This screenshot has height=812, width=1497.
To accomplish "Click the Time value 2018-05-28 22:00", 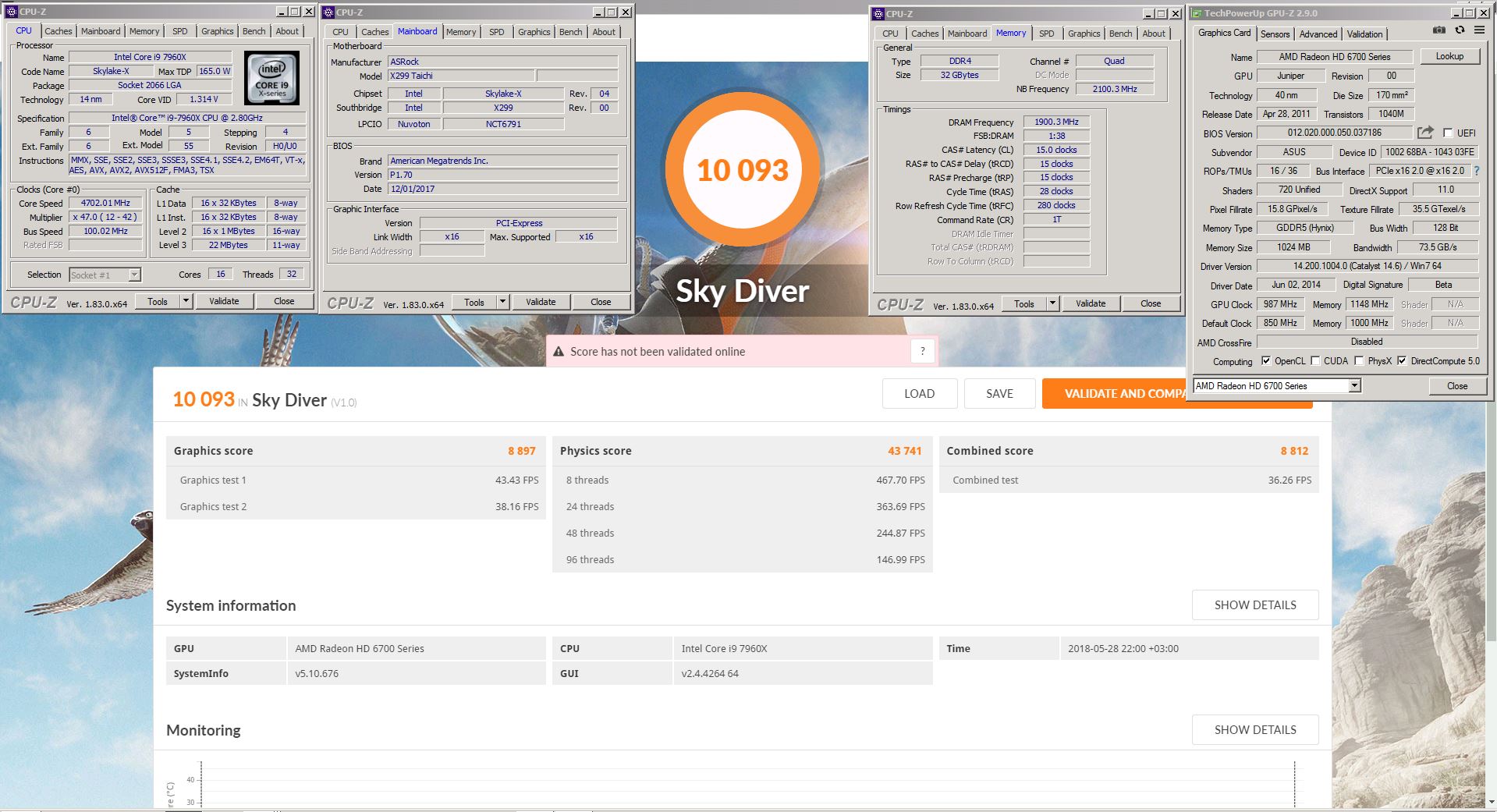I will pyautogui.click(x=1123, y=648).
